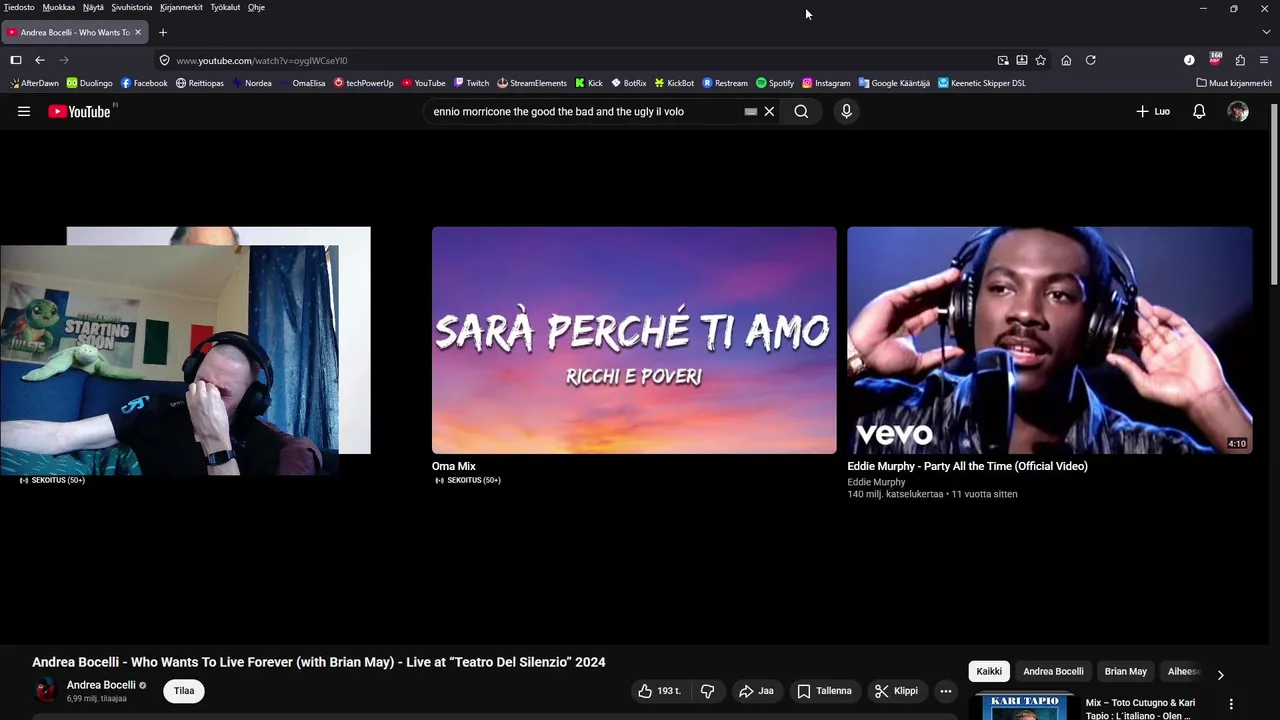Viewport: 1280px width, 720px height.
Task: Open account avatar menu
Action: (x=1238, y=112)
